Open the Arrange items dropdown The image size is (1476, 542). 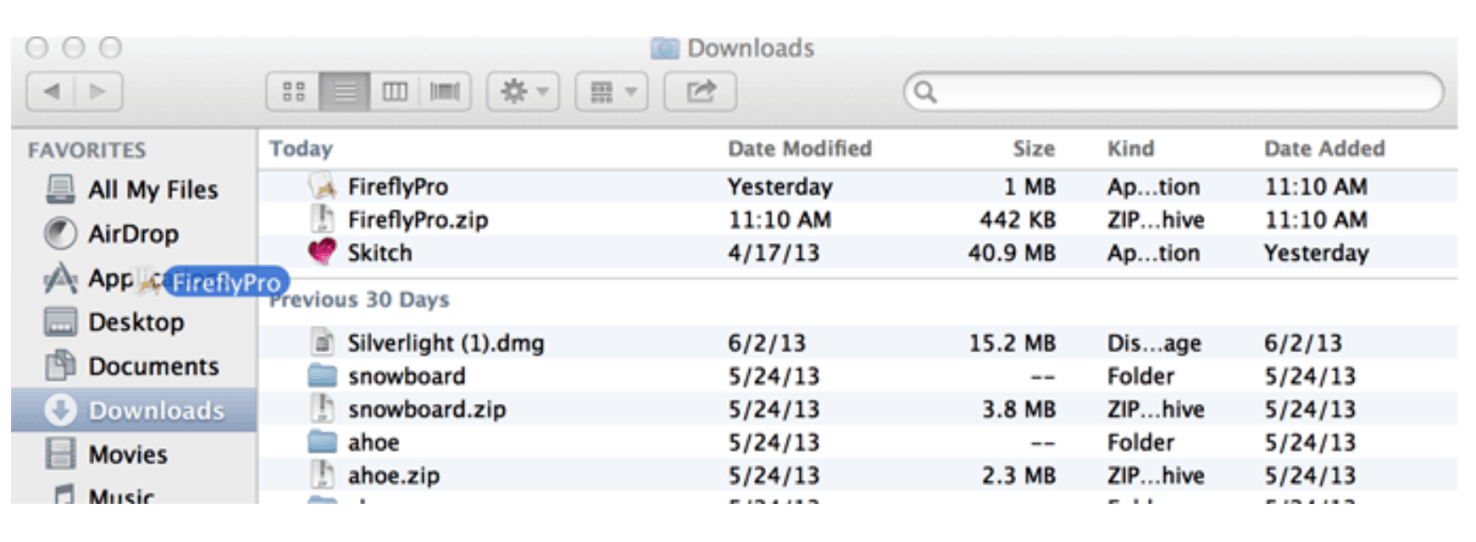[611, 92]
